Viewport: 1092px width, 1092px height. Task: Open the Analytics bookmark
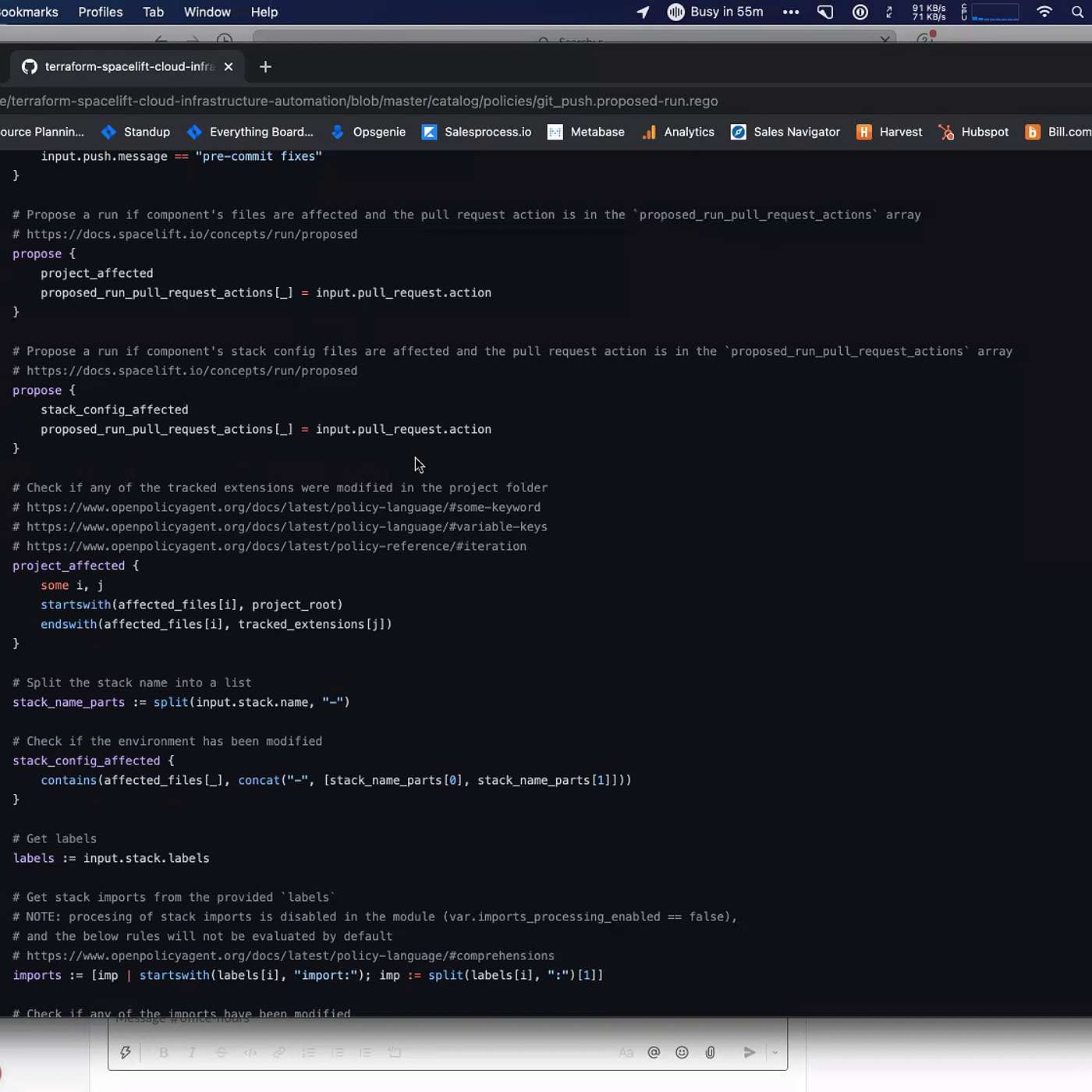678,132
